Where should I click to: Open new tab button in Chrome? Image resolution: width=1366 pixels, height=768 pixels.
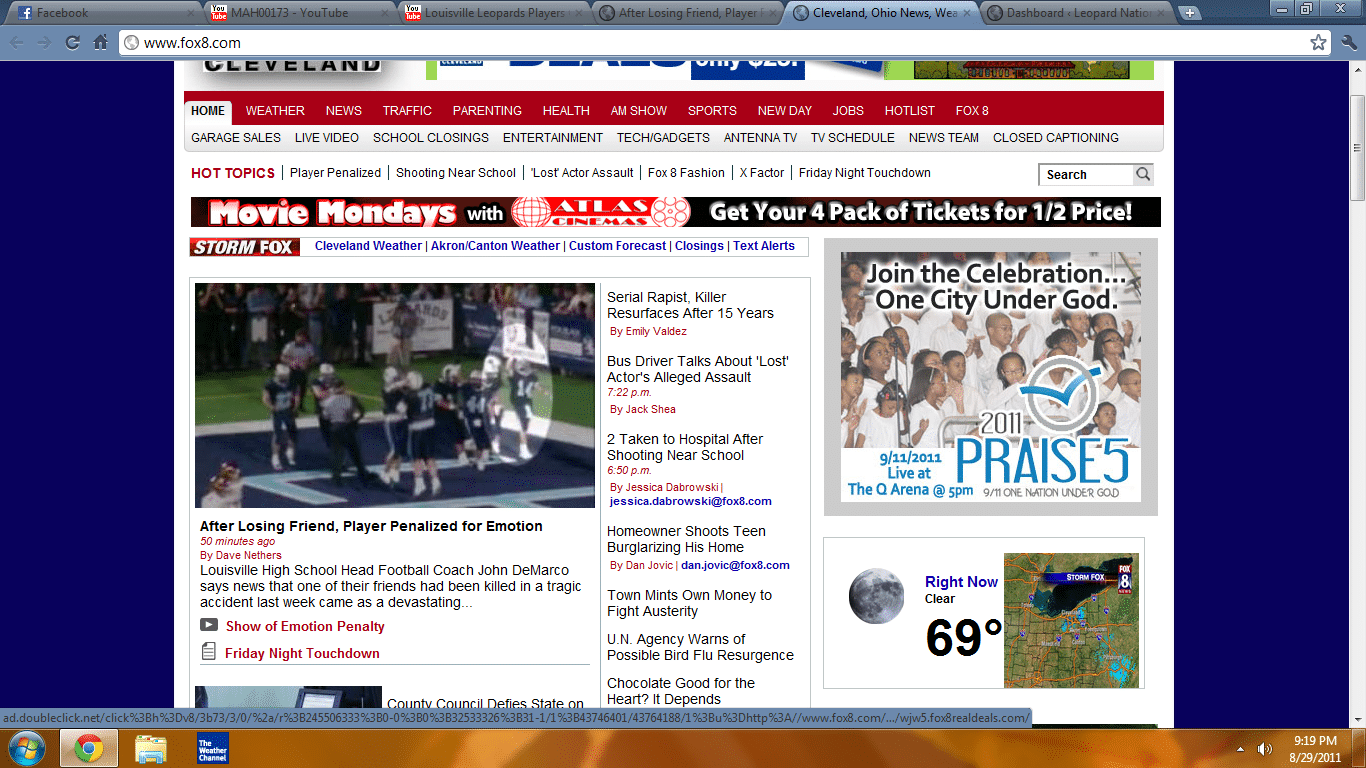pos(1189,13)
